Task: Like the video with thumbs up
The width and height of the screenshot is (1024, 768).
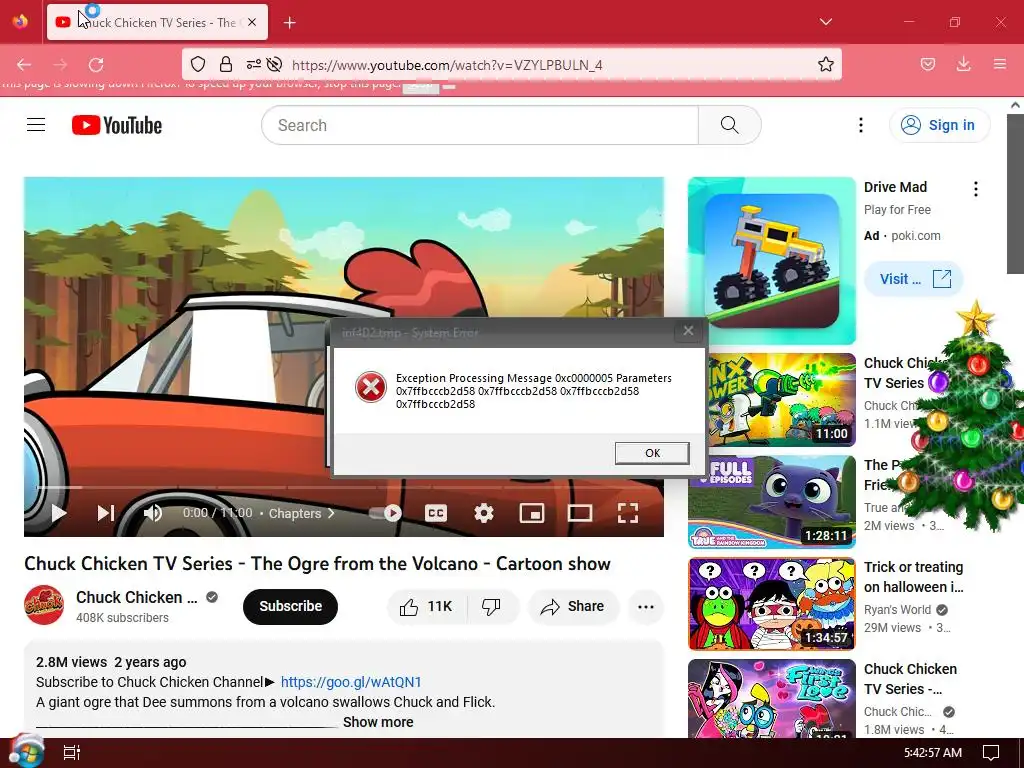Action: pos(426,607)
